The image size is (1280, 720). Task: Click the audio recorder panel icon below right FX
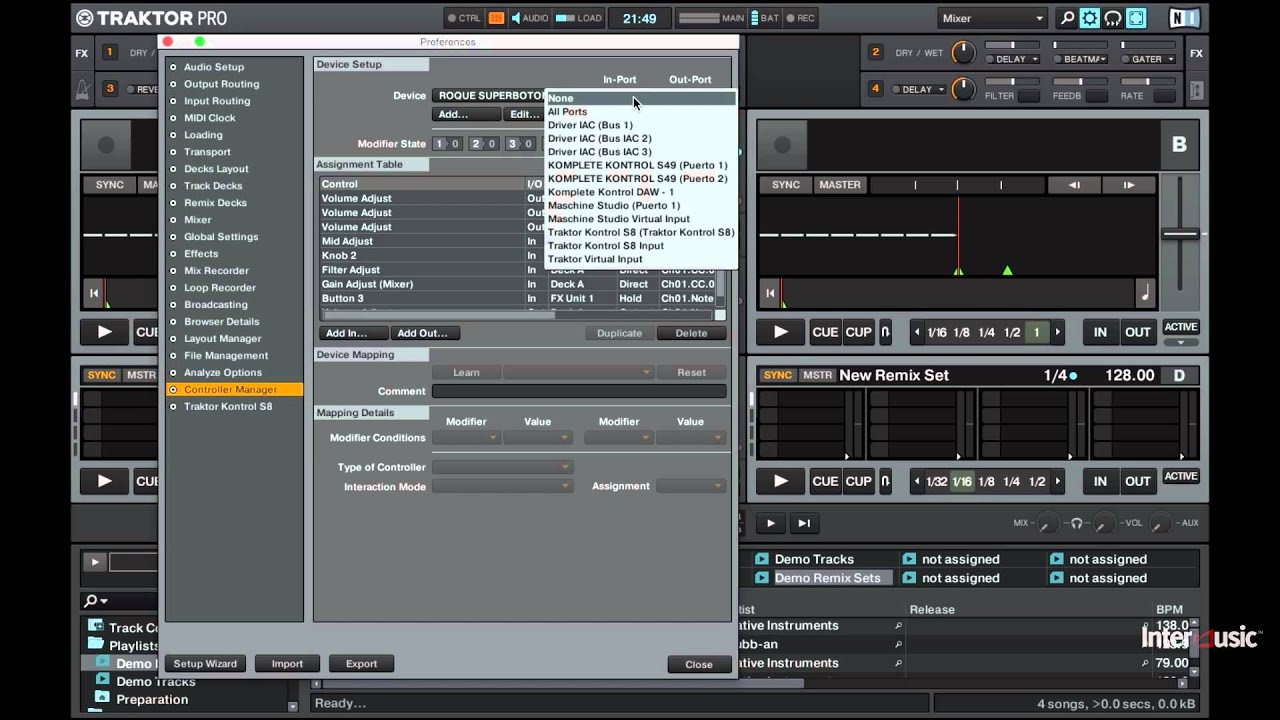click(x=1196, y=90)
